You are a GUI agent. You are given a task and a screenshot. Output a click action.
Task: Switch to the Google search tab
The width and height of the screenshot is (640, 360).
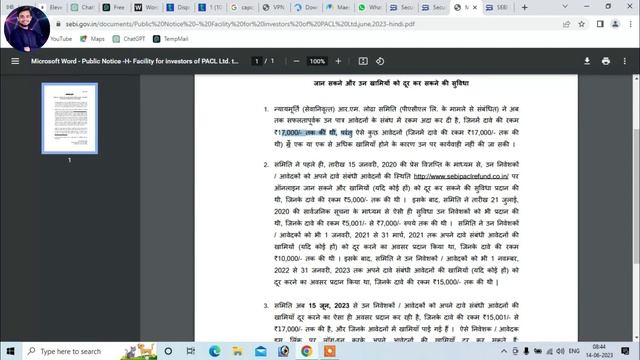[x=242, y=7]
